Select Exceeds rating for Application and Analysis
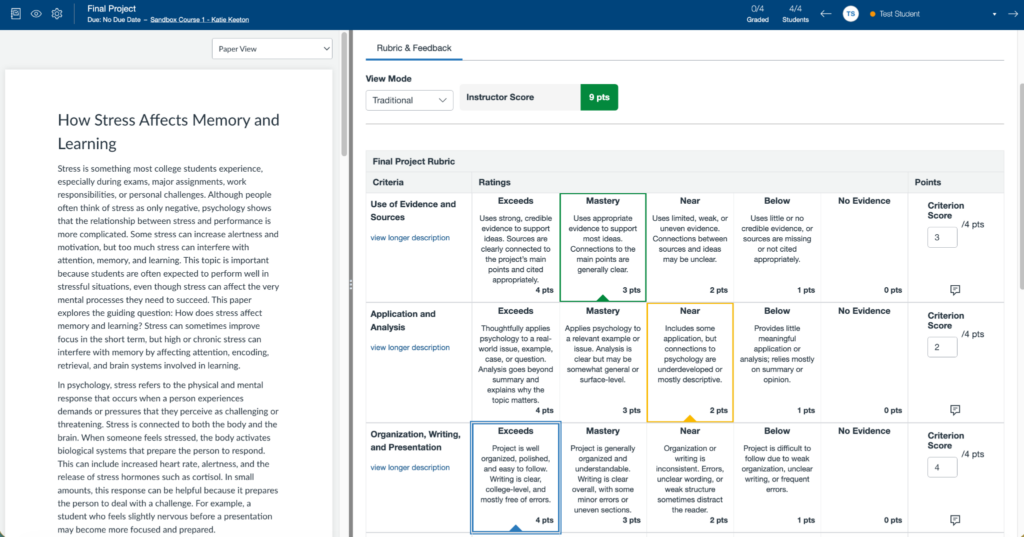Screen dimensions: 1024x537 tap(515, 363)
